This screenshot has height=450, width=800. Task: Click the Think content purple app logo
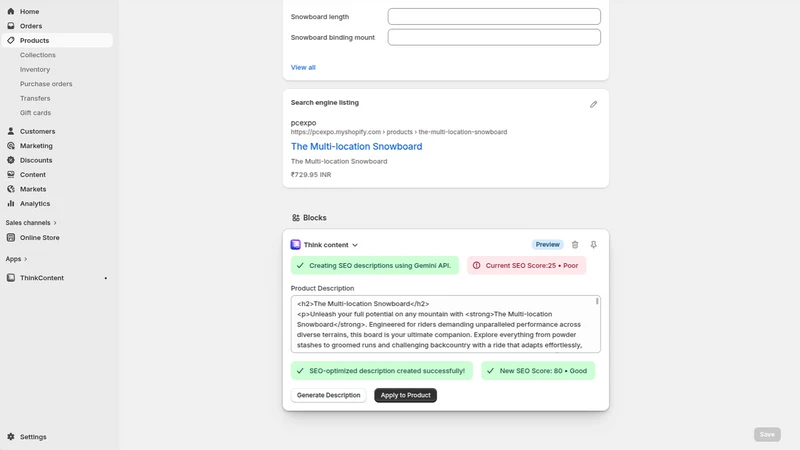(295, 245)
